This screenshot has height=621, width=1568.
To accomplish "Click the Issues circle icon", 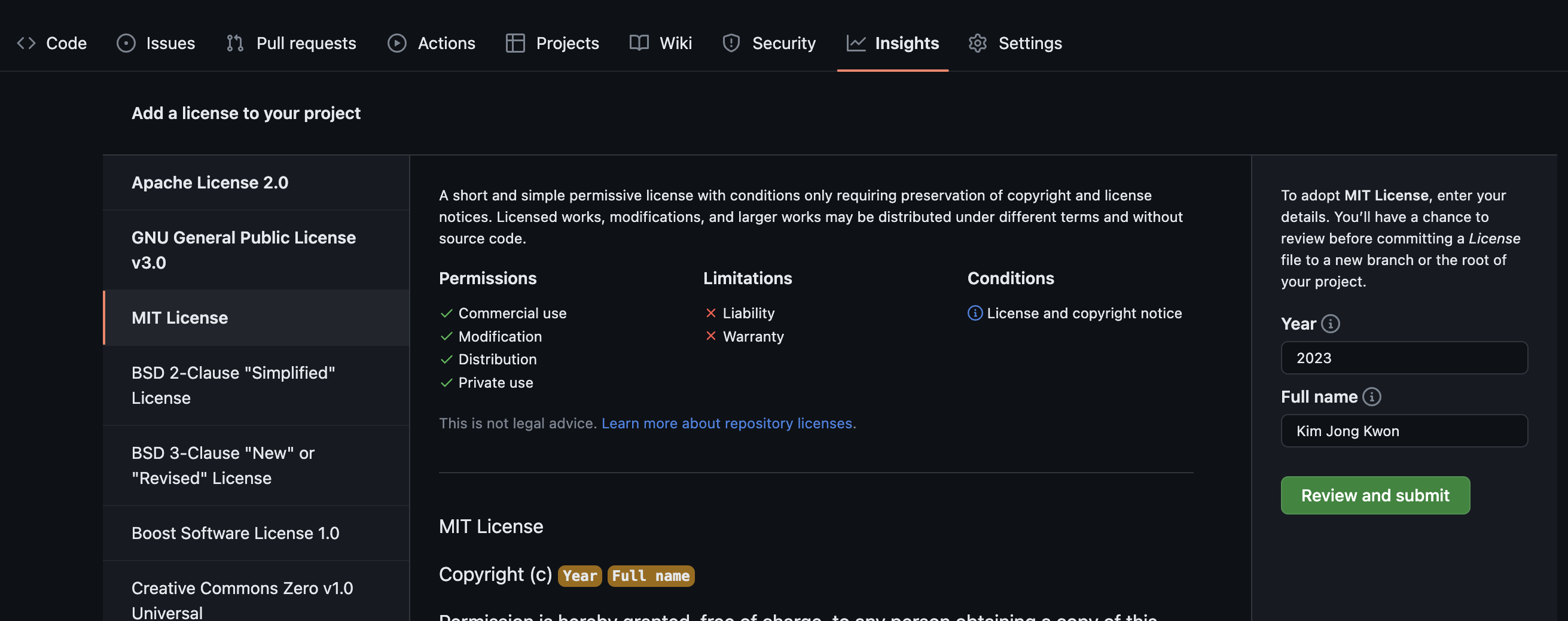I will pyautogui.click(x=126, y=43).
